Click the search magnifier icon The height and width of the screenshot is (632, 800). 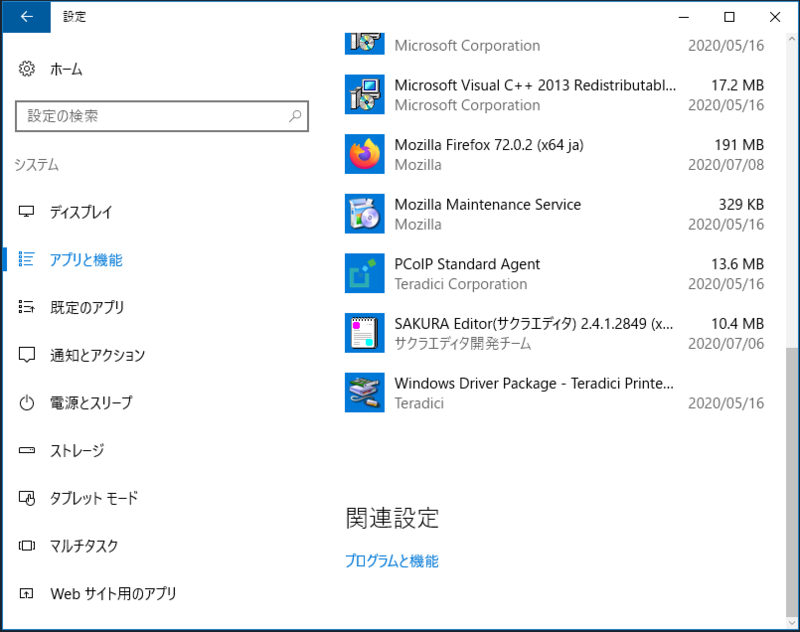pos(295,116)
